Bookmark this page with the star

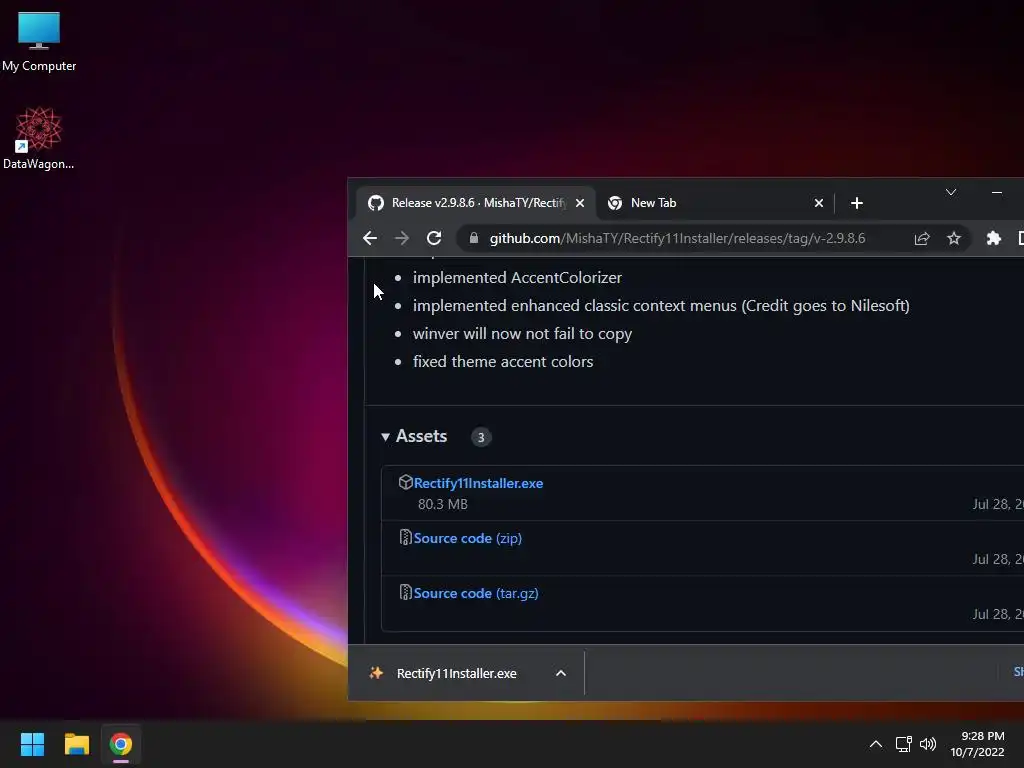tap(953, 238)
